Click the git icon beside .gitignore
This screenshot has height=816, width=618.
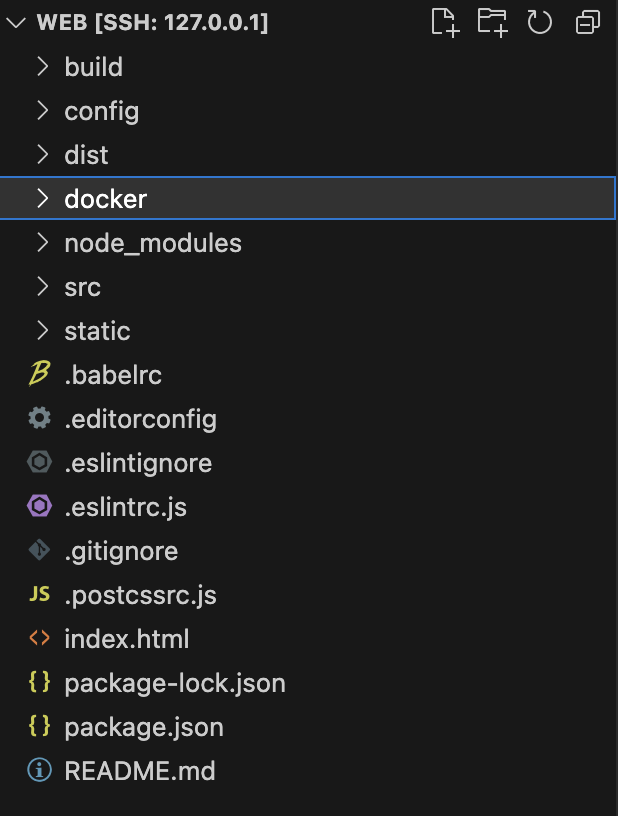pyautogui.click(x=39, y=551)
